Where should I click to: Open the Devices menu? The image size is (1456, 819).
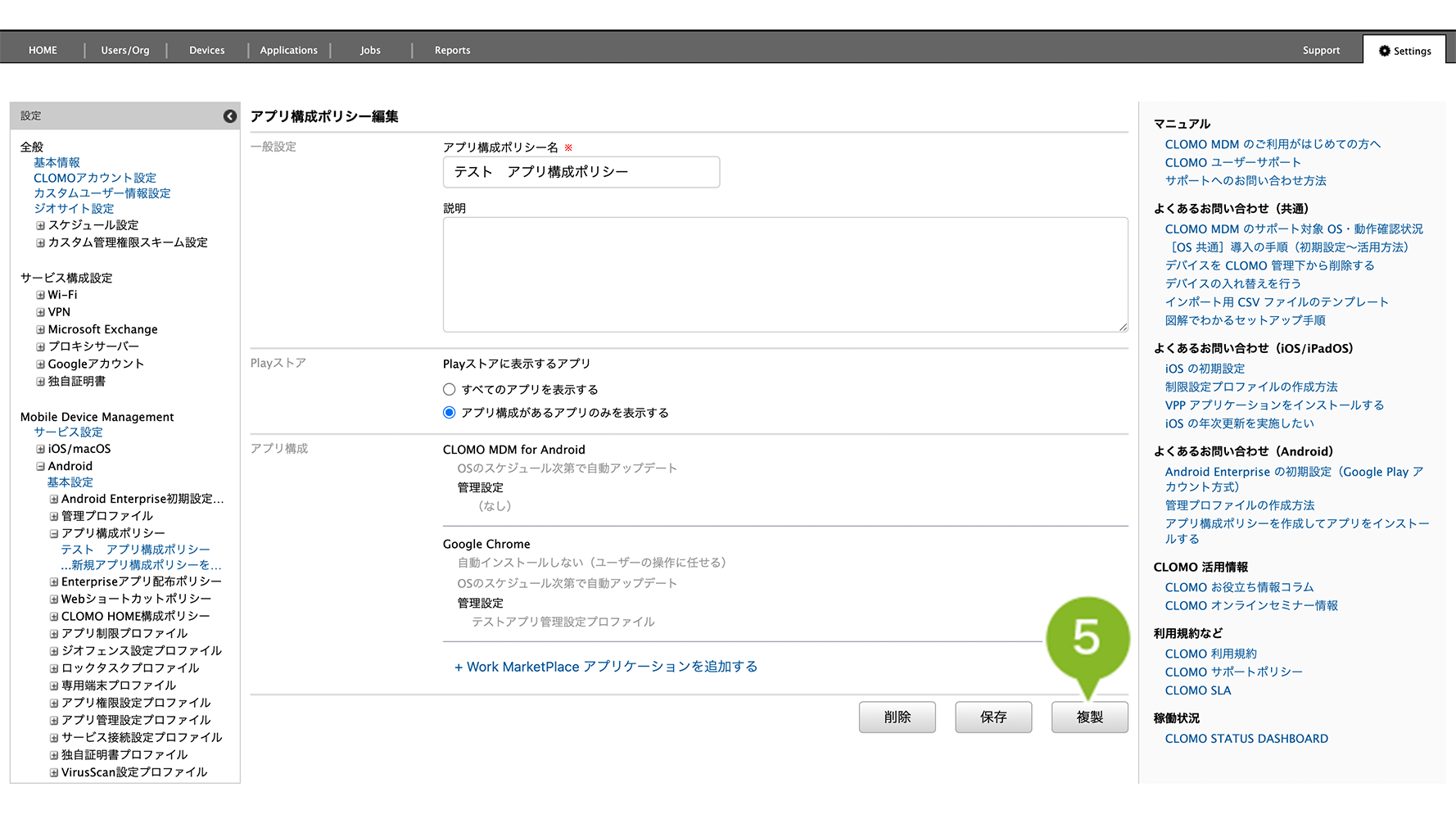(x=206, y=51)
